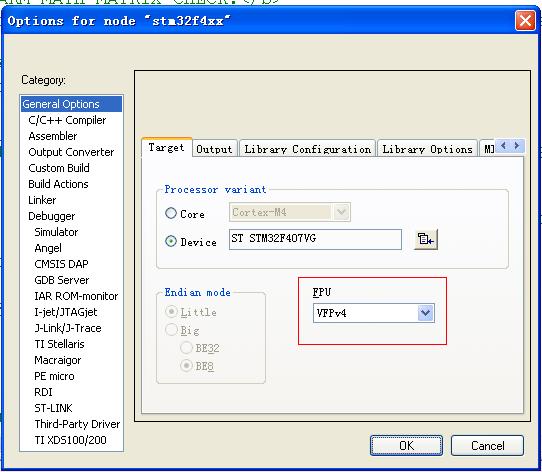Image resolution: width=542 pixels, height=472 pixels.
Task: Select ST-LINK category
Action: click(53, 408)
